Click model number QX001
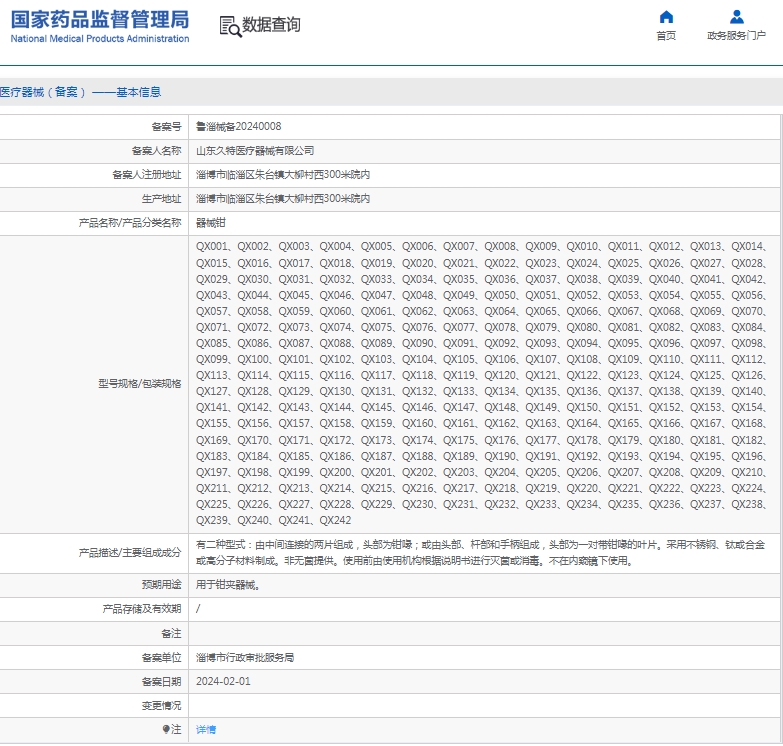Viewport: 783px width, 746px height. pos(212,246)
